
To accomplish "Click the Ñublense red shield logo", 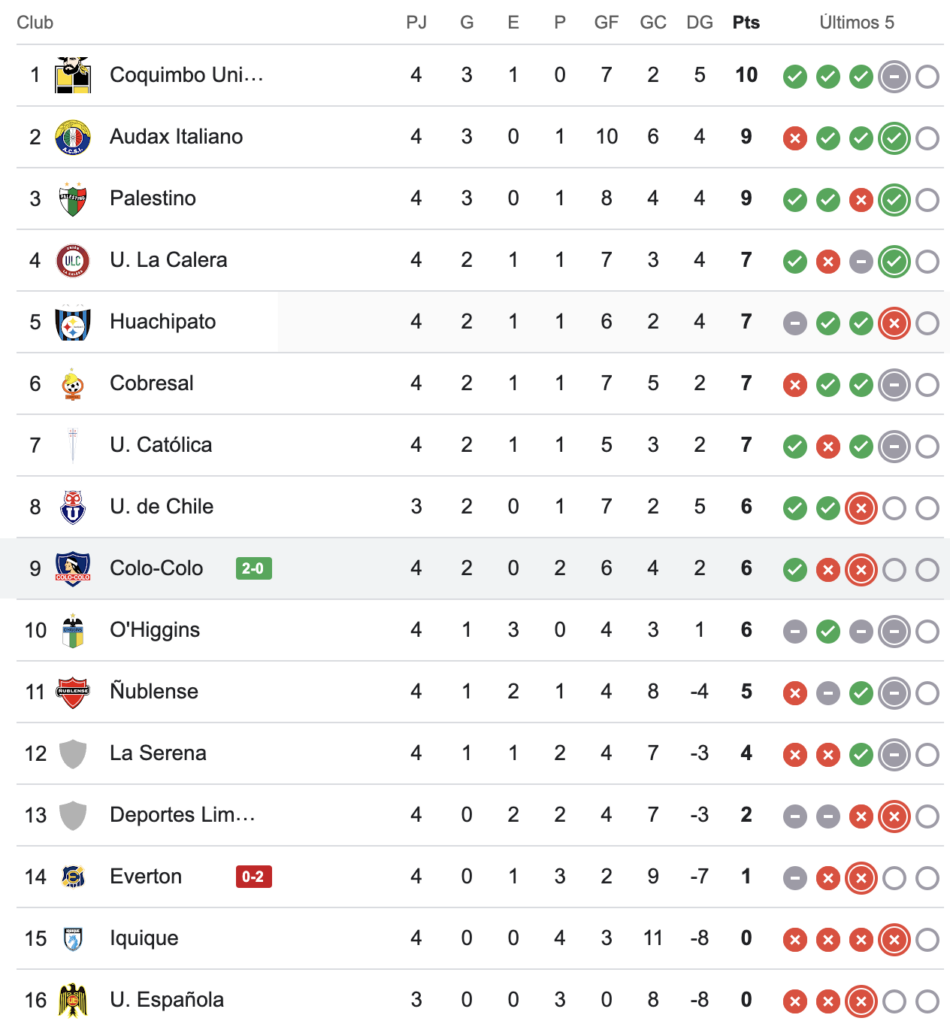I will pyautogui.click(x=73, y=692).
